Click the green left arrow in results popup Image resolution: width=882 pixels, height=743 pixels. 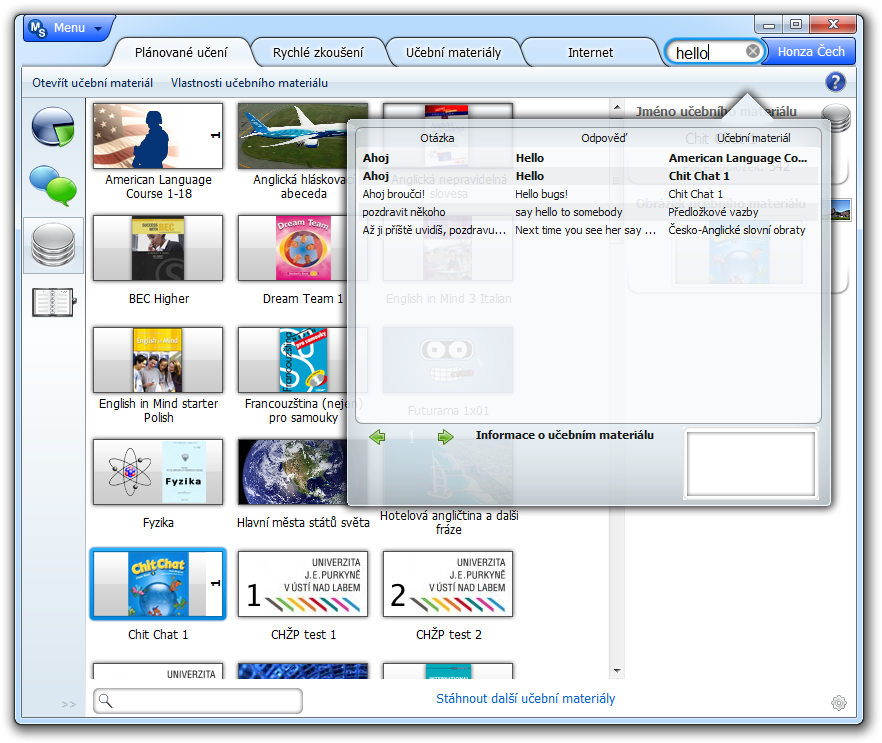pos(377,437)
